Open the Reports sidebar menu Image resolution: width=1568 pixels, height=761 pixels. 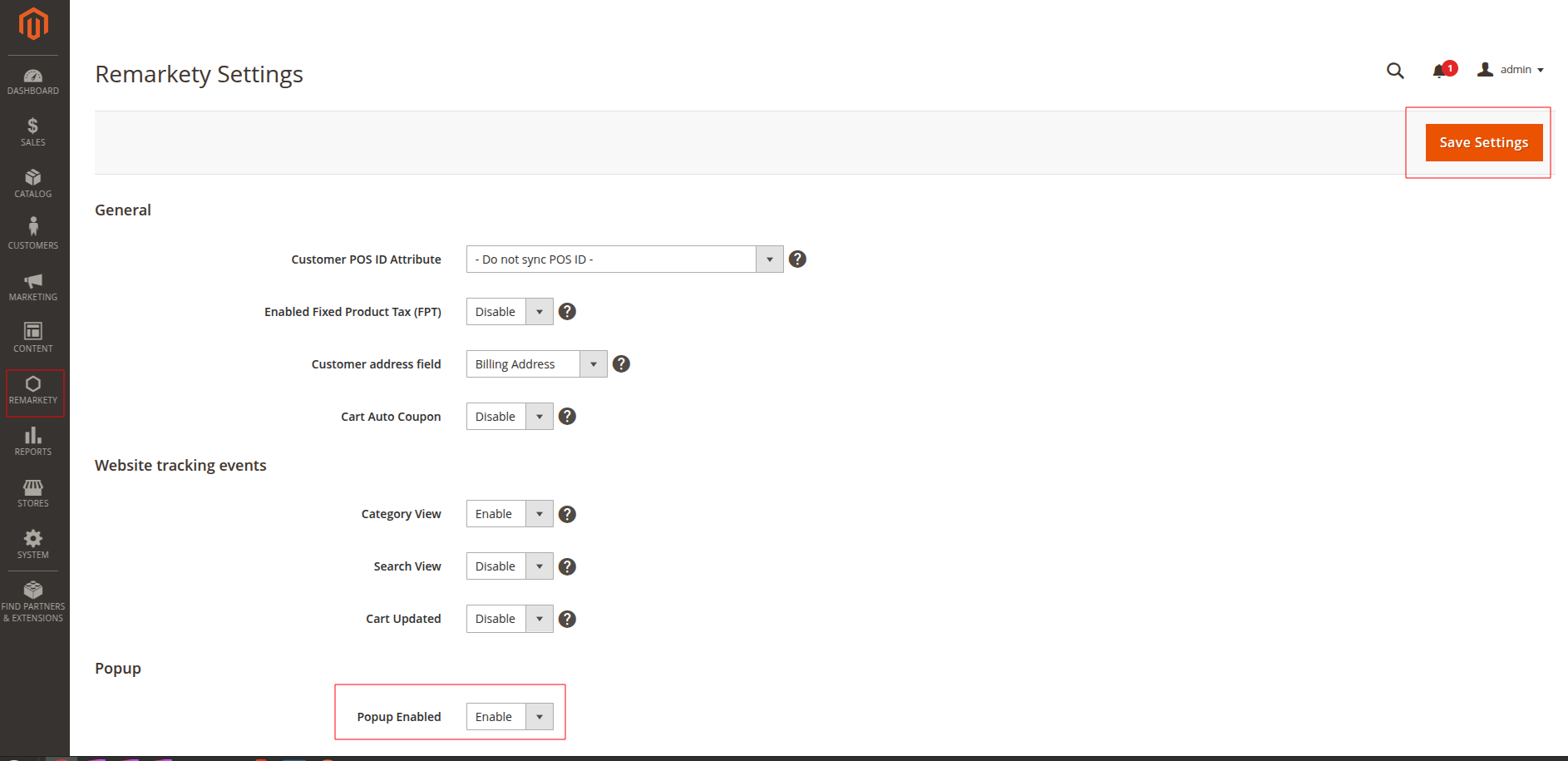[x=33, y=442]
